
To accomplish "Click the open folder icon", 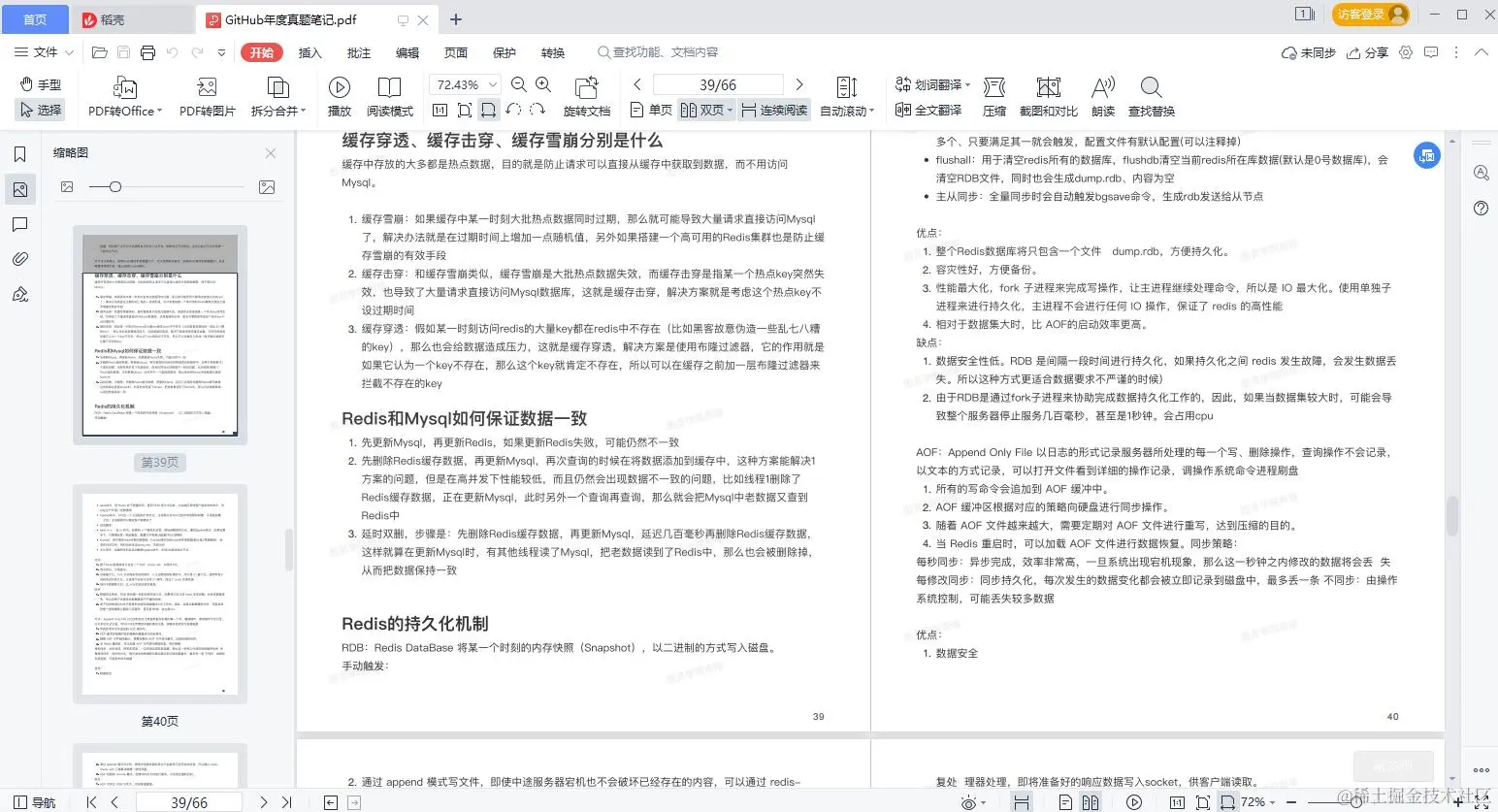I will (99, 52).
